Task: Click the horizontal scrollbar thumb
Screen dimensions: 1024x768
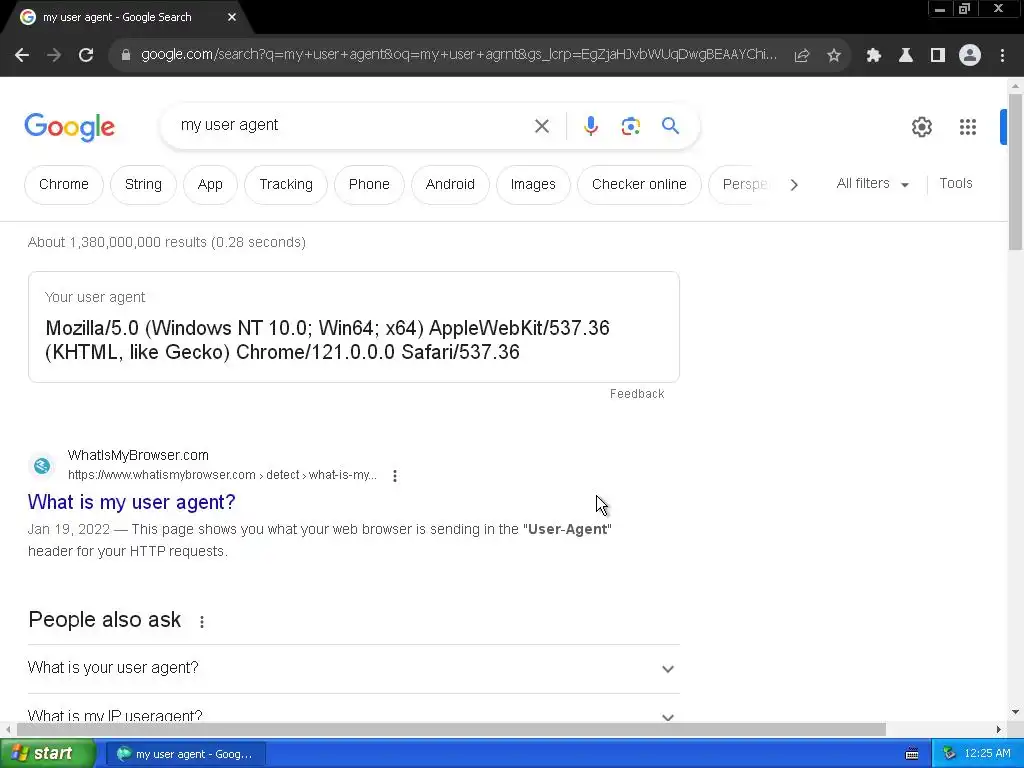Action: (x=451, y=729)
